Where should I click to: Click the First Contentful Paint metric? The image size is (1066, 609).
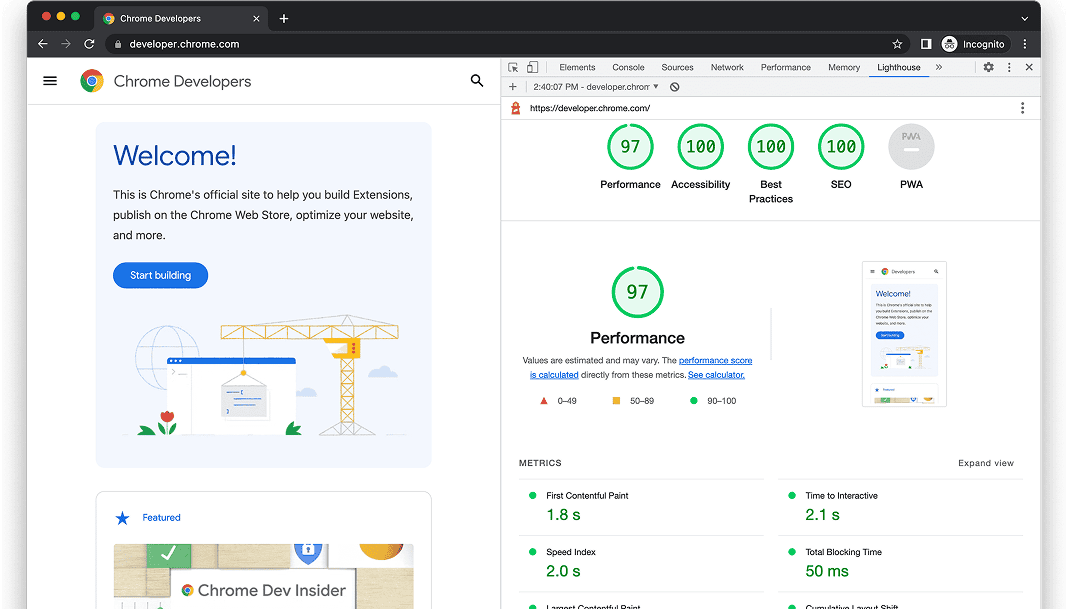coord(641,506)
